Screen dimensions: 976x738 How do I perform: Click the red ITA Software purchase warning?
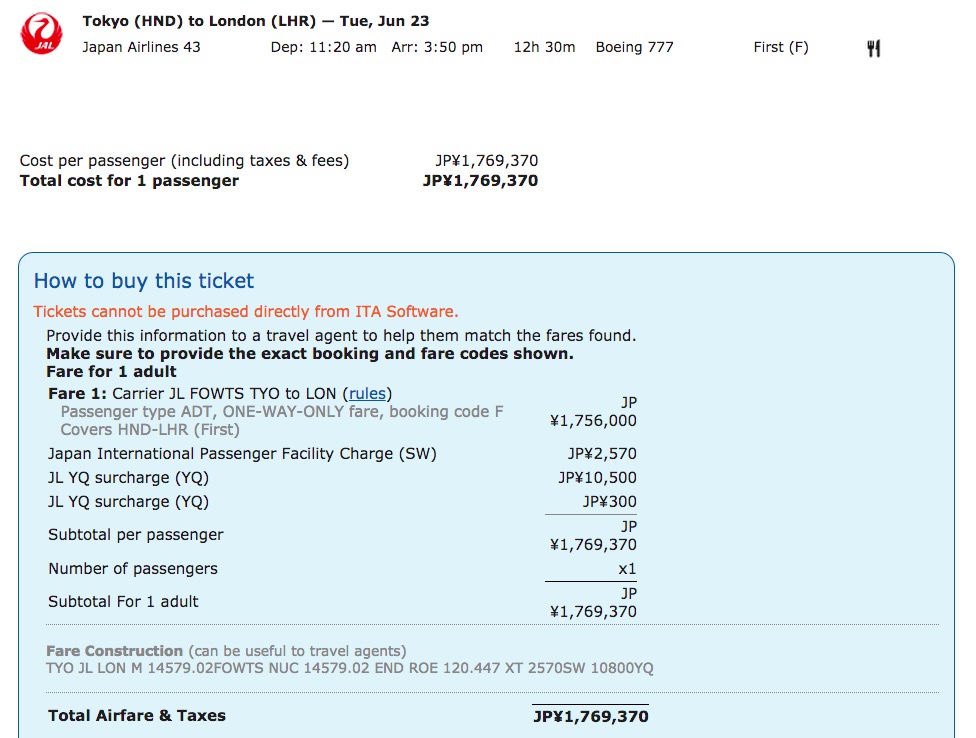(246, 312)
